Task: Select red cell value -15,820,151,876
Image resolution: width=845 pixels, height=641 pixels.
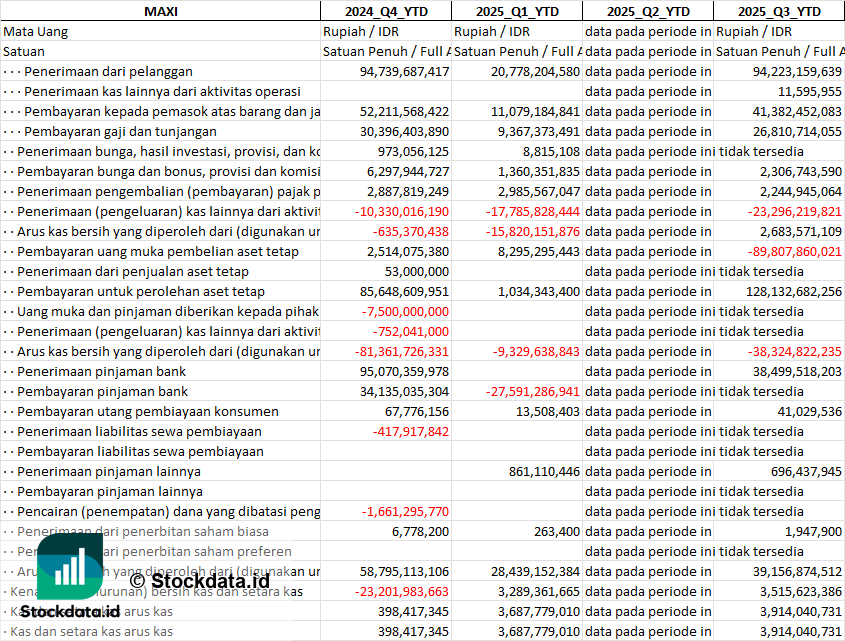Action: point(533,231)
